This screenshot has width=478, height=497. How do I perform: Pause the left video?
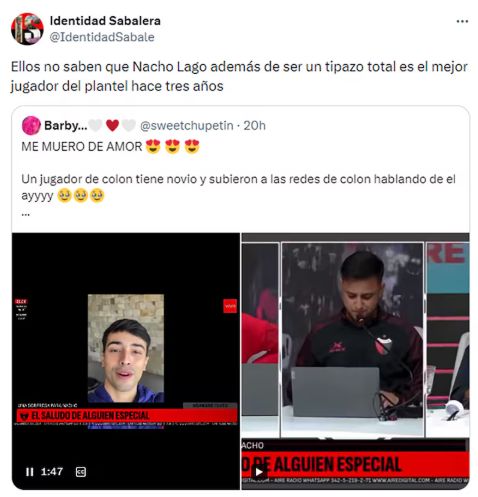coord(30,472)
